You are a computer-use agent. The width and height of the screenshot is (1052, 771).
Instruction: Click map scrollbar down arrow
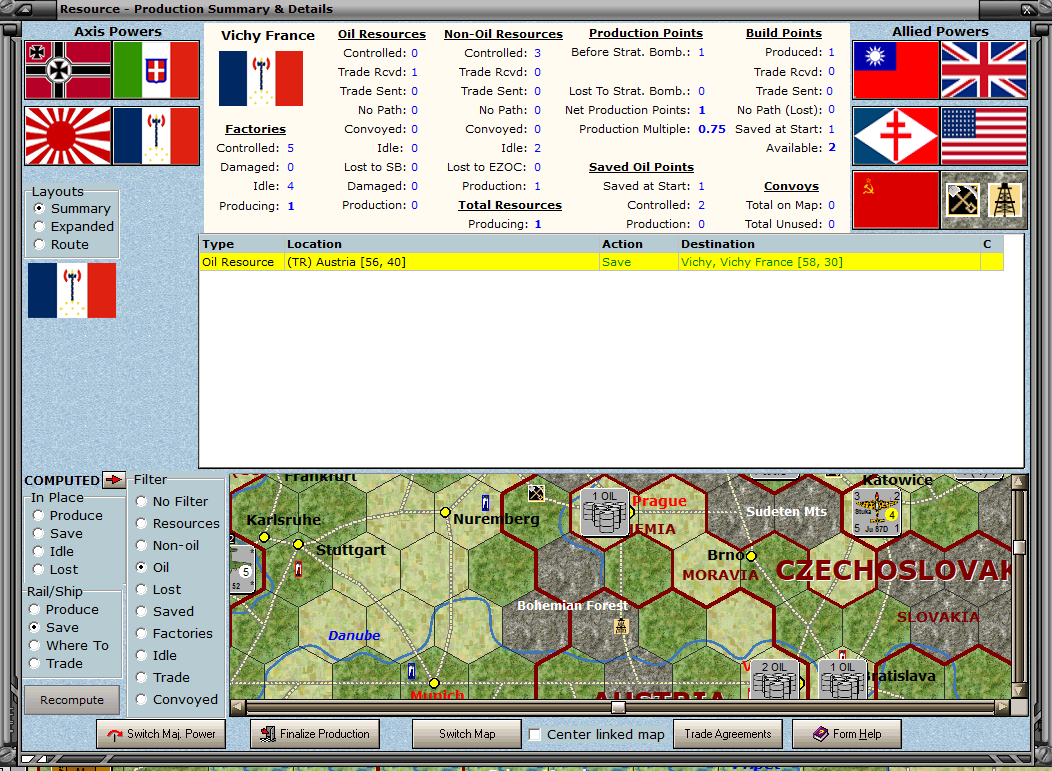(1019, 690)
